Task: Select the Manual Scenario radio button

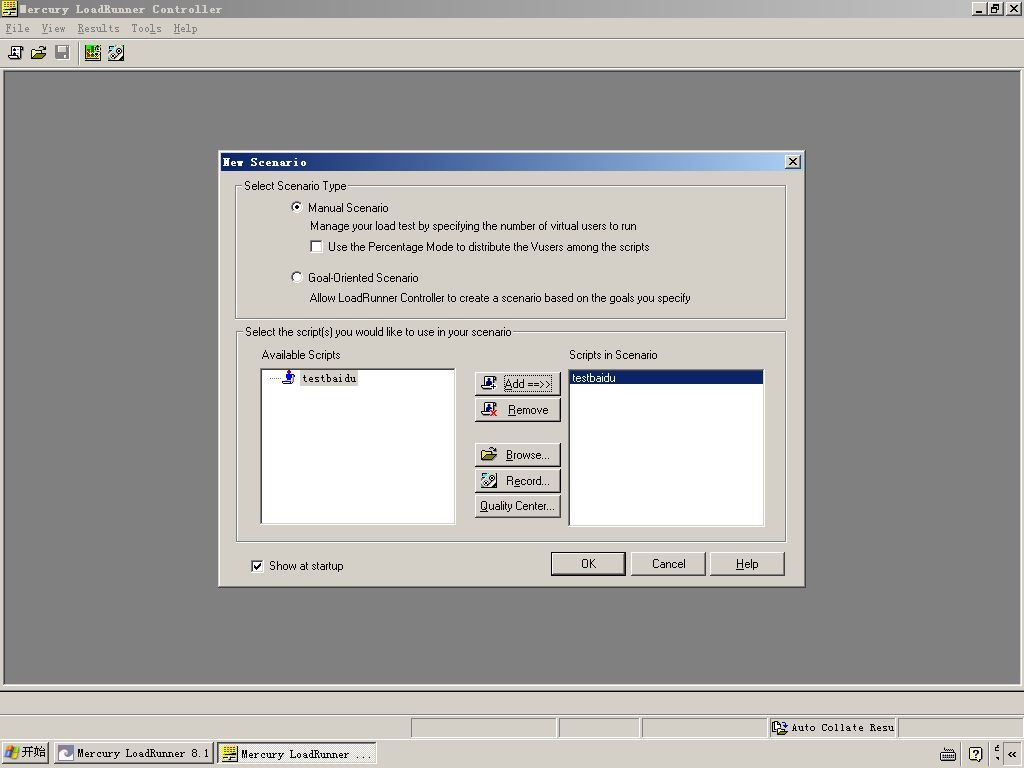Action: coord(296,207)
